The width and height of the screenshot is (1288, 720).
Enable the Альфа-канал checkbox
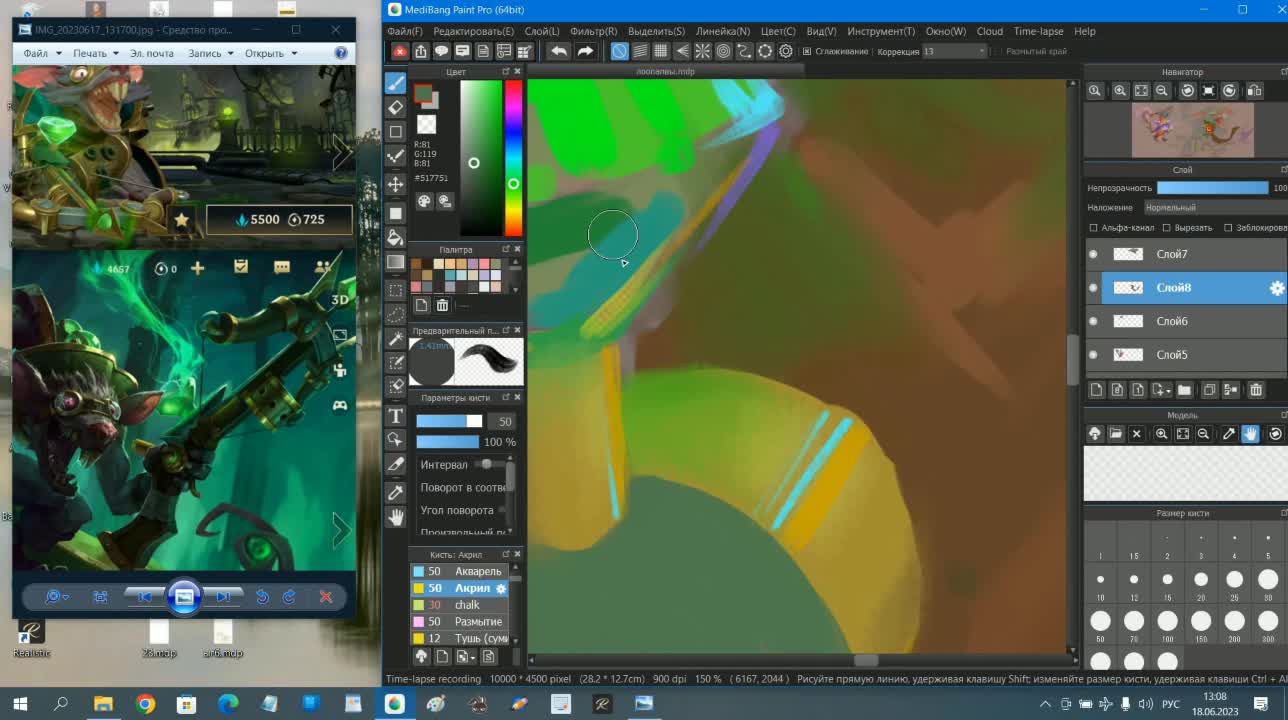click(1093, 228)
